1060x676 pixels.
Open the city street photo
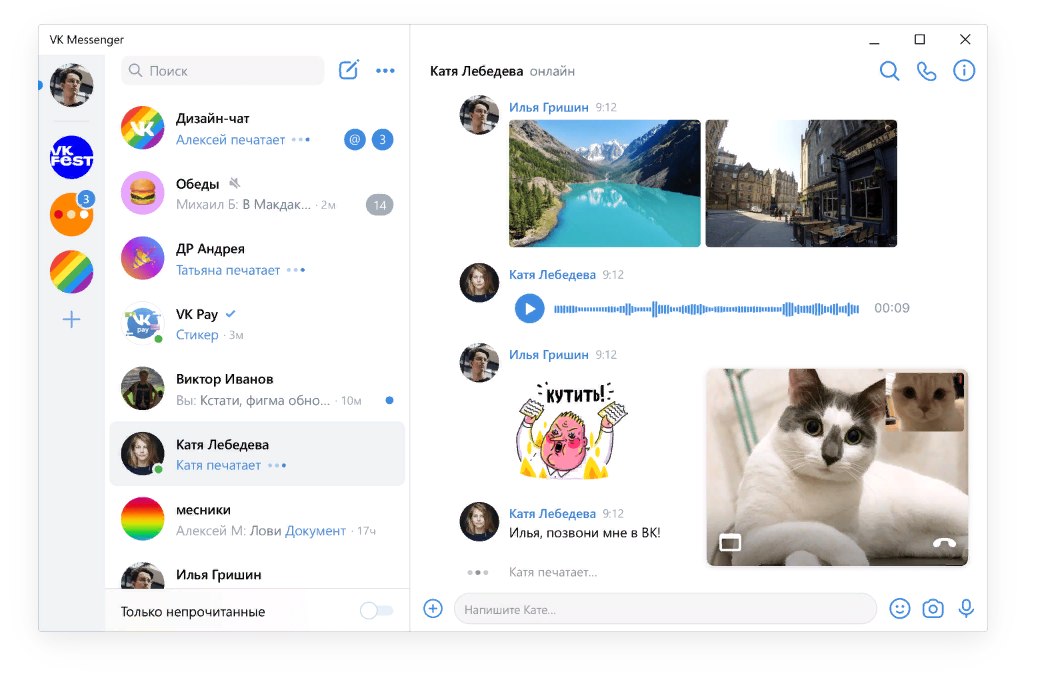coord(801,183)
